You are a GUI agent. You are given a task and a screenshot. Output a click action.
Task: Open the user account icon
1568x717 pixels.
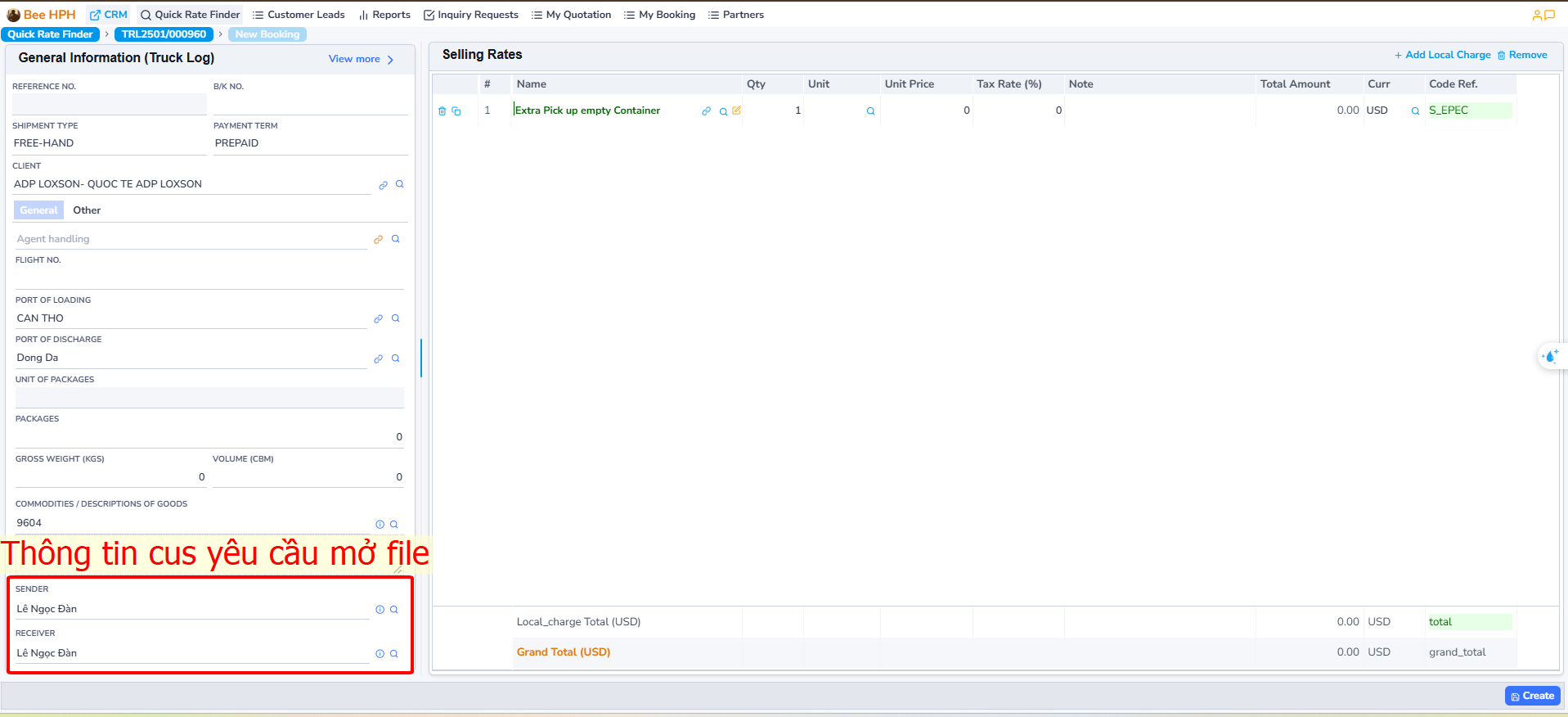tap(1537, 15)
